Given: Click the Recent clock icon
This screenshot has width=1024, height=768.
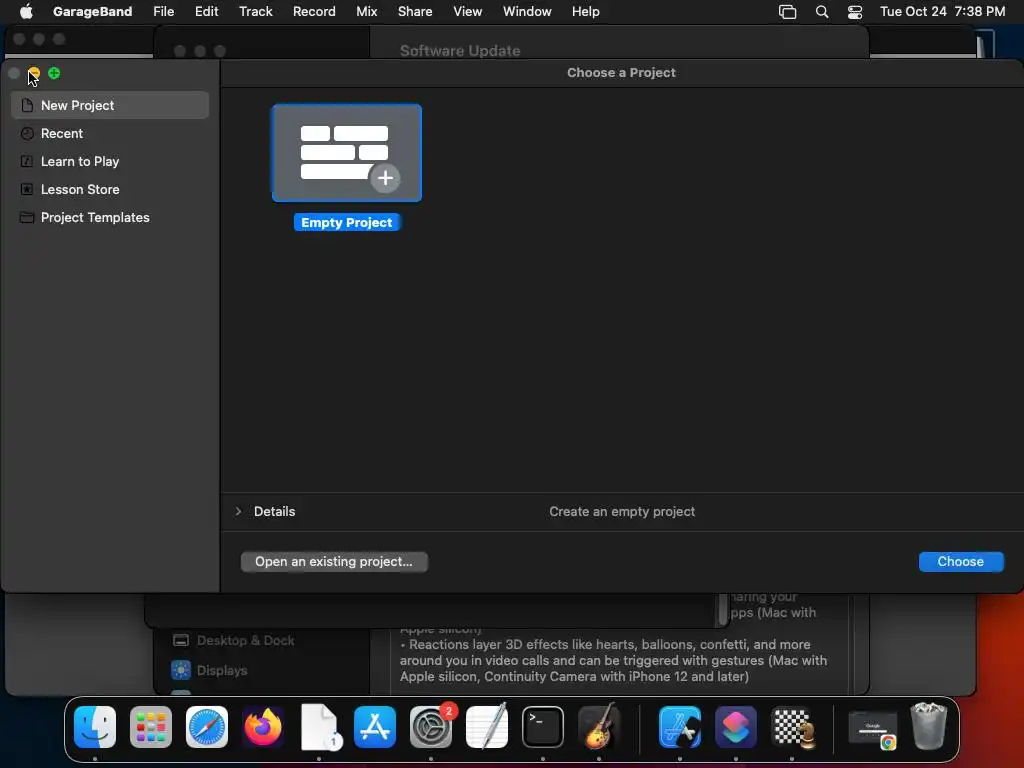Looking at the screenshot, I should pos(27,133).
